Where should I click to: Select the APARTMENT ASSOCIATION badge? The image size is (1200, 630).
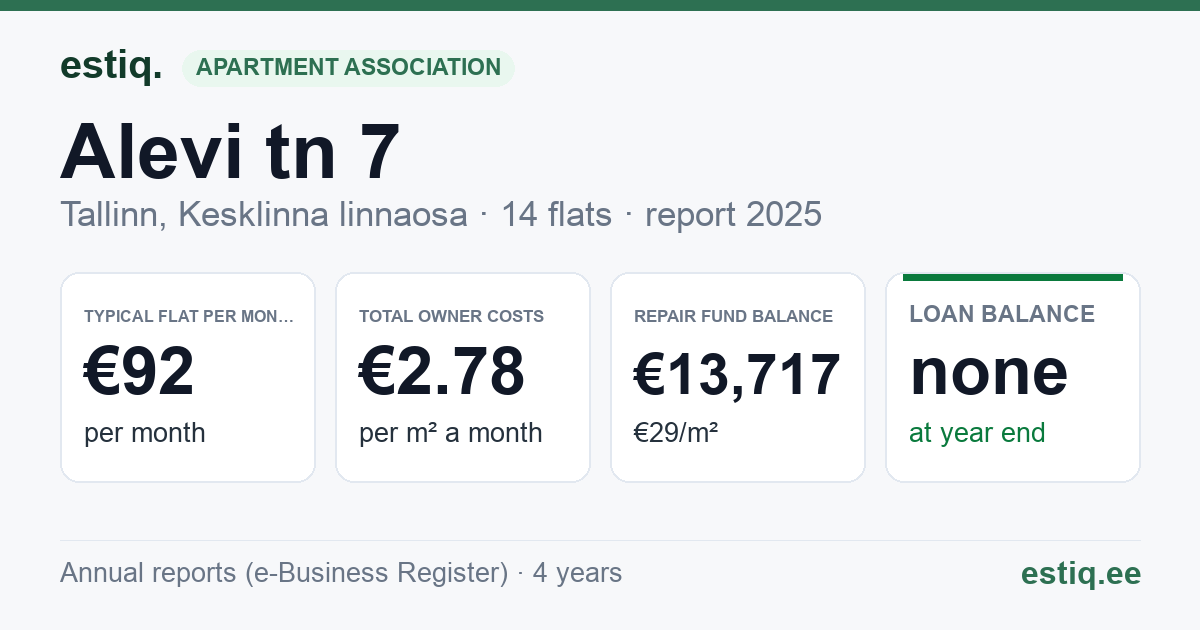(x=348, y=68)
